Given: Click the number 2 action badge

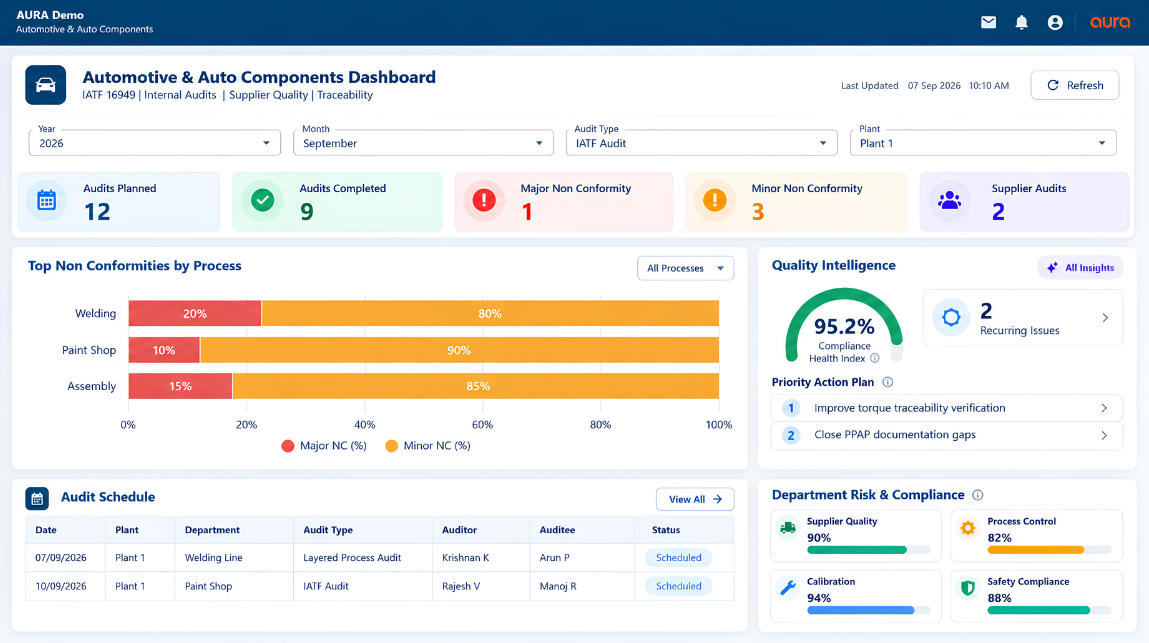Looking at the screenshot, I should tap(791, 436).
